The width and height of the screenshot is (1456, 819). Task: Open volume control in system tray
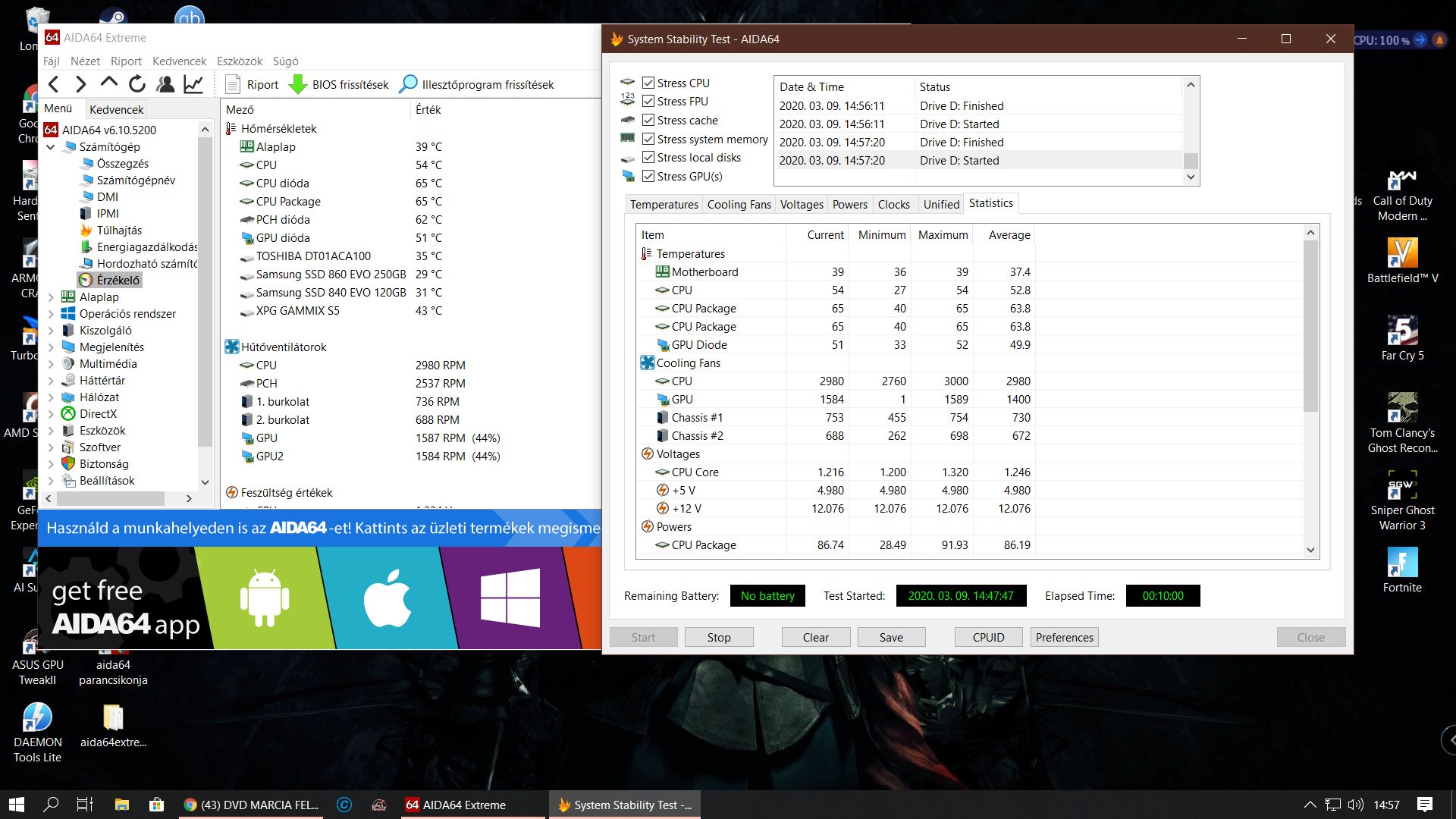click(1356, 805)
